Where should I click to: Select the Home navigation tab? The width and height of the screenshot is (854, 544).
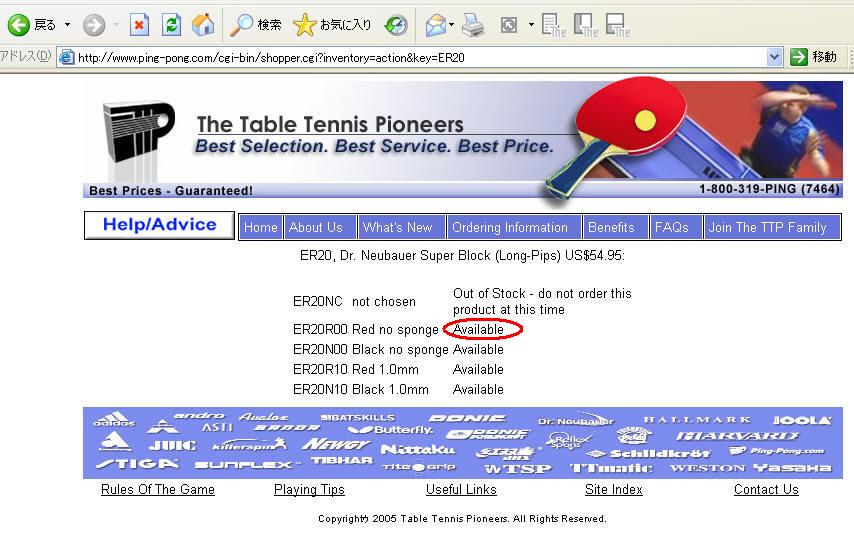pyautogui.click(x=260, y=227)
